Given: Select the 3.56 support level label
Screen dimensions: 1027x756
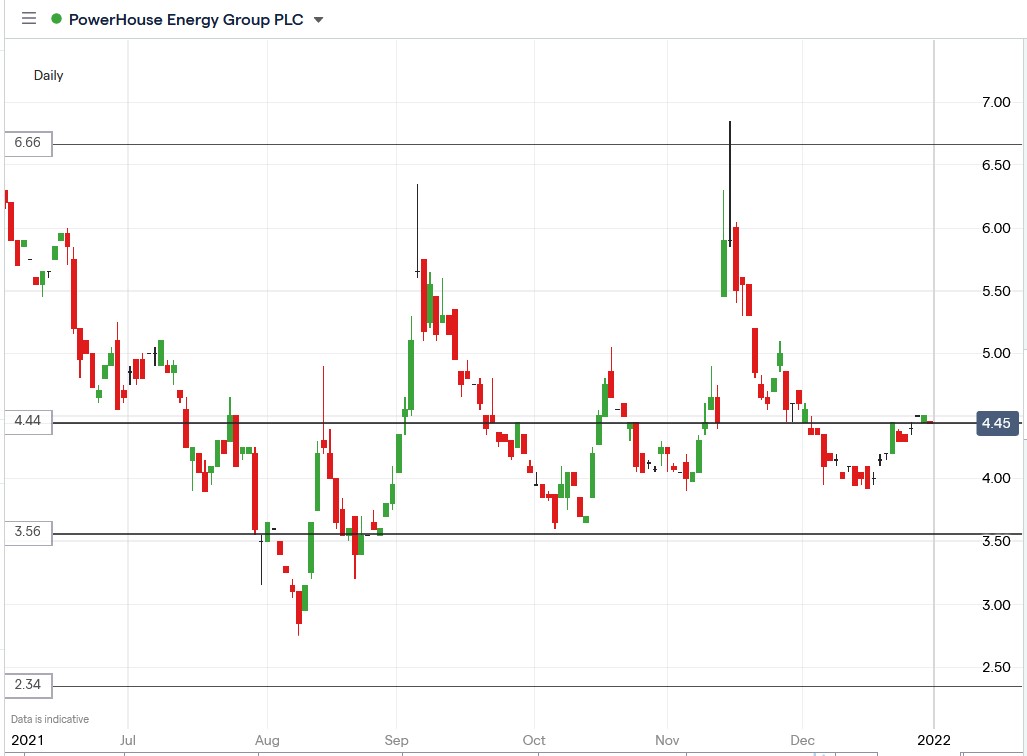Looking at the screenshot, I should (27, 533).
